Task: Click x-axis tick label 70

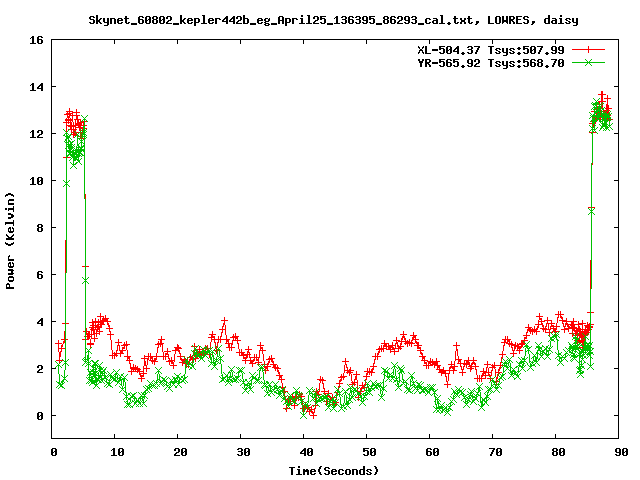Action: [495, 452]
